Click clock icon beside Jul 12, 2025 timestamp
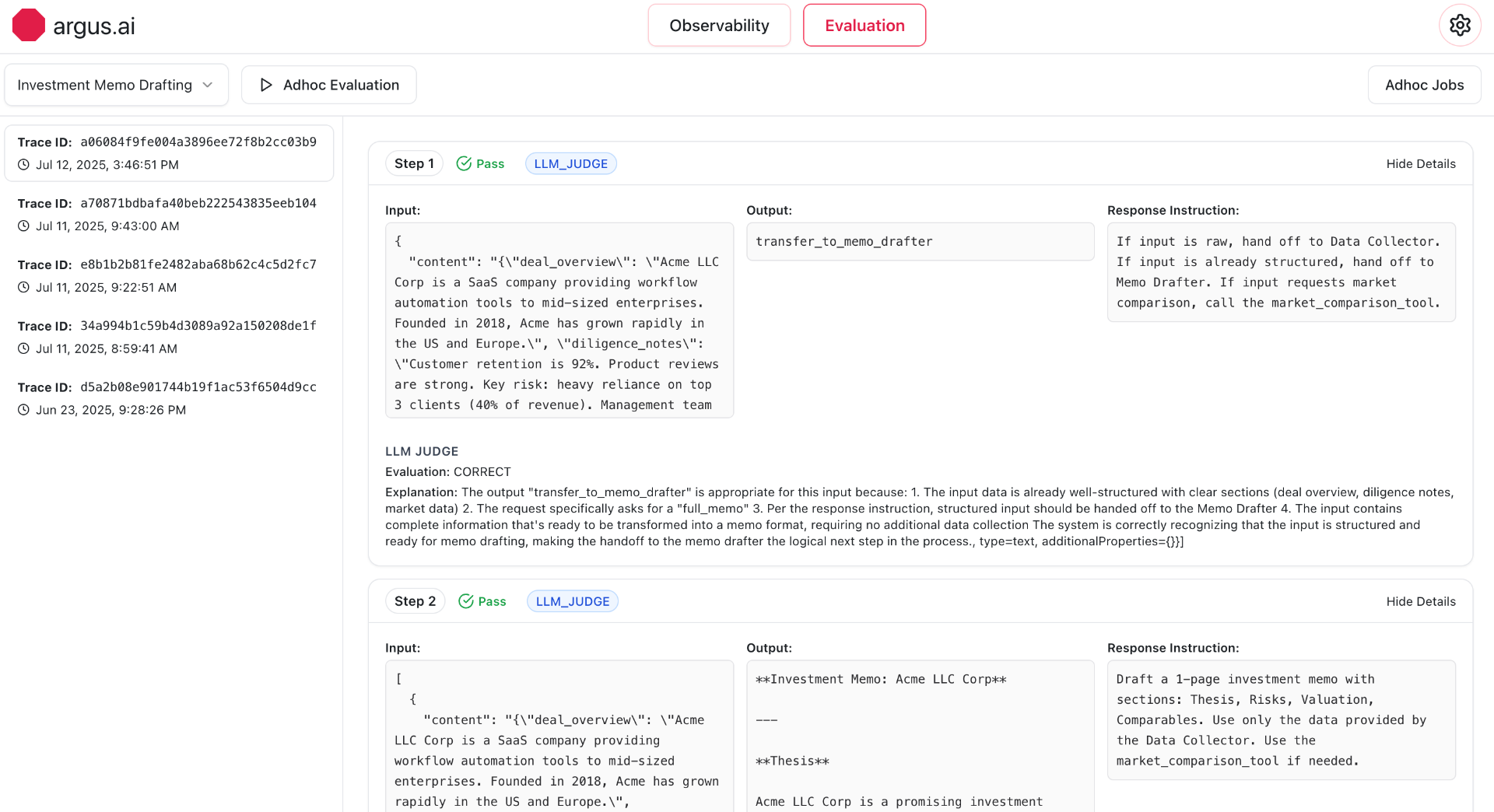This screenshot has width=1494, height=812. point(24,165)
